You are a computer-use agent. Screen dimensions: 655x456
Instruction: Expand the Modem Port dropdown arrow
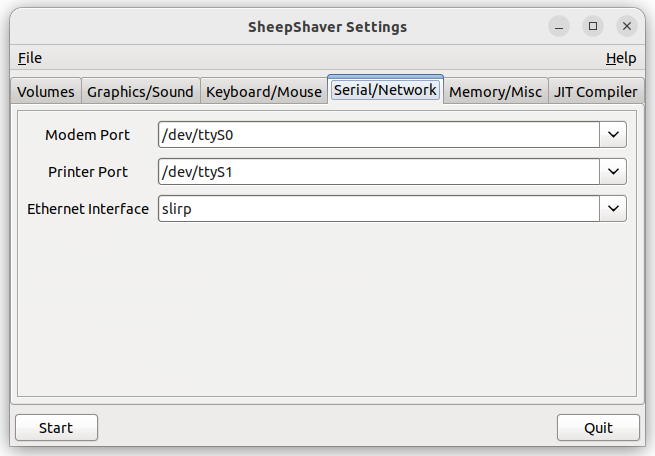pyautogui.click(x=613, y=134)
